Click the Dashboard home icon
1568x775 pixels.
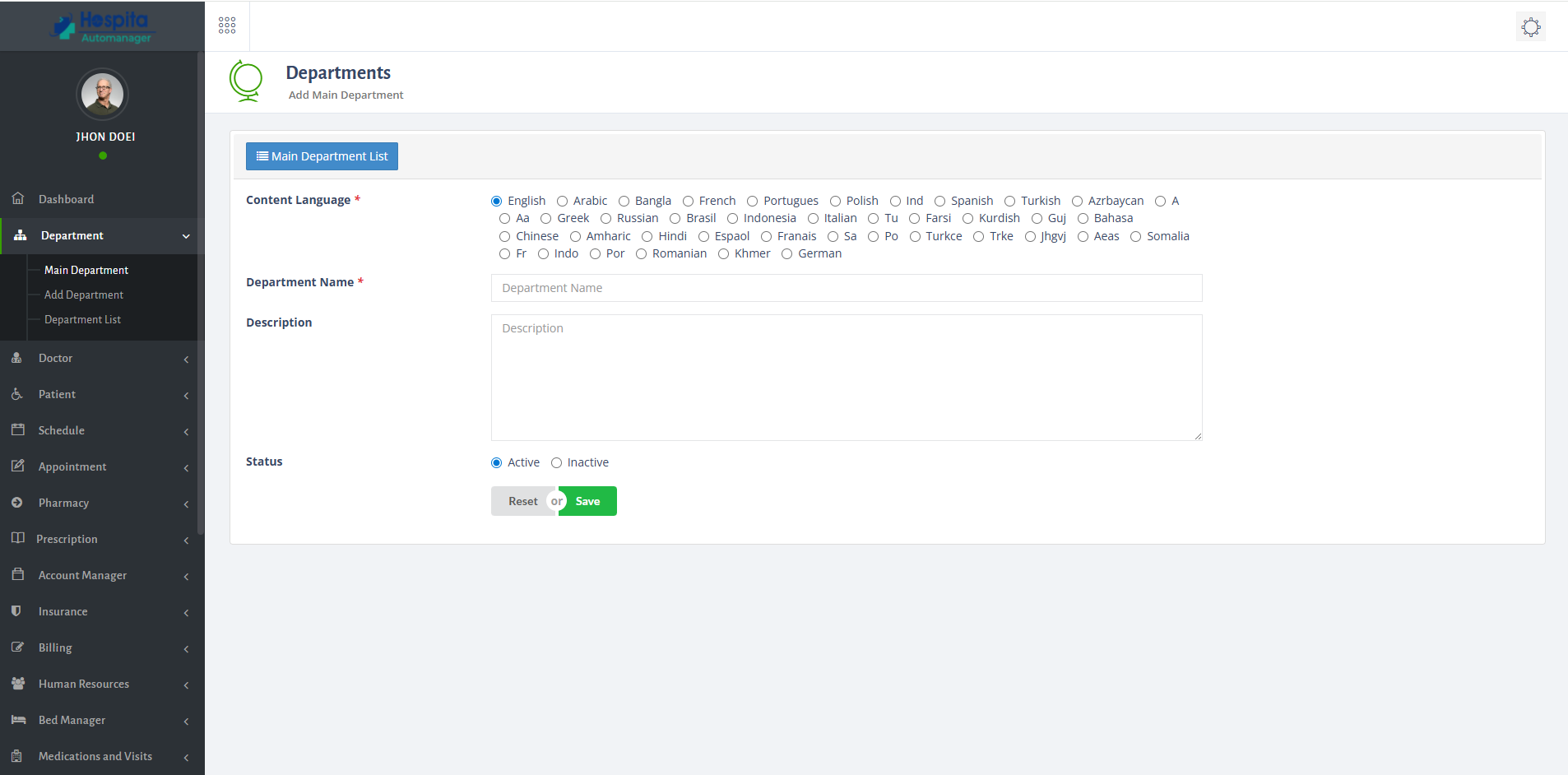tap(18, 198)
